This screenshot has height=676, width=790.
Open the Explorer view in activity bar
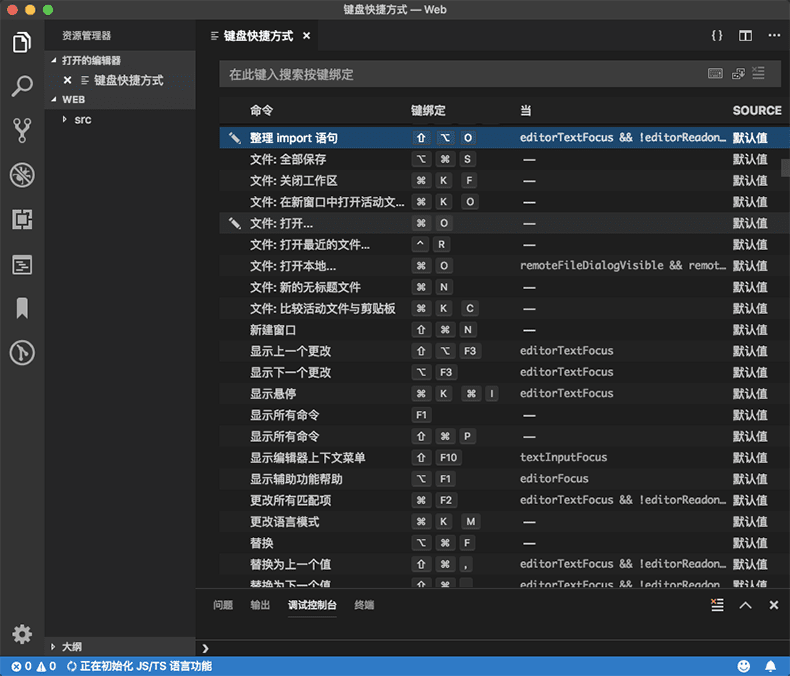click(x=22, y=42)
